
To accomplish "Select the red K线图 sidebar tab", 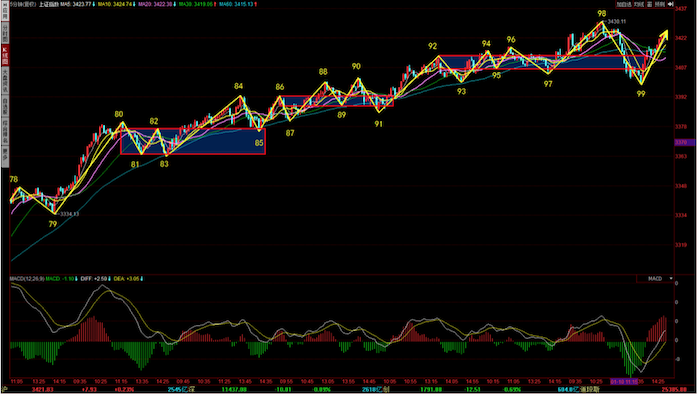I will point(5,55).
